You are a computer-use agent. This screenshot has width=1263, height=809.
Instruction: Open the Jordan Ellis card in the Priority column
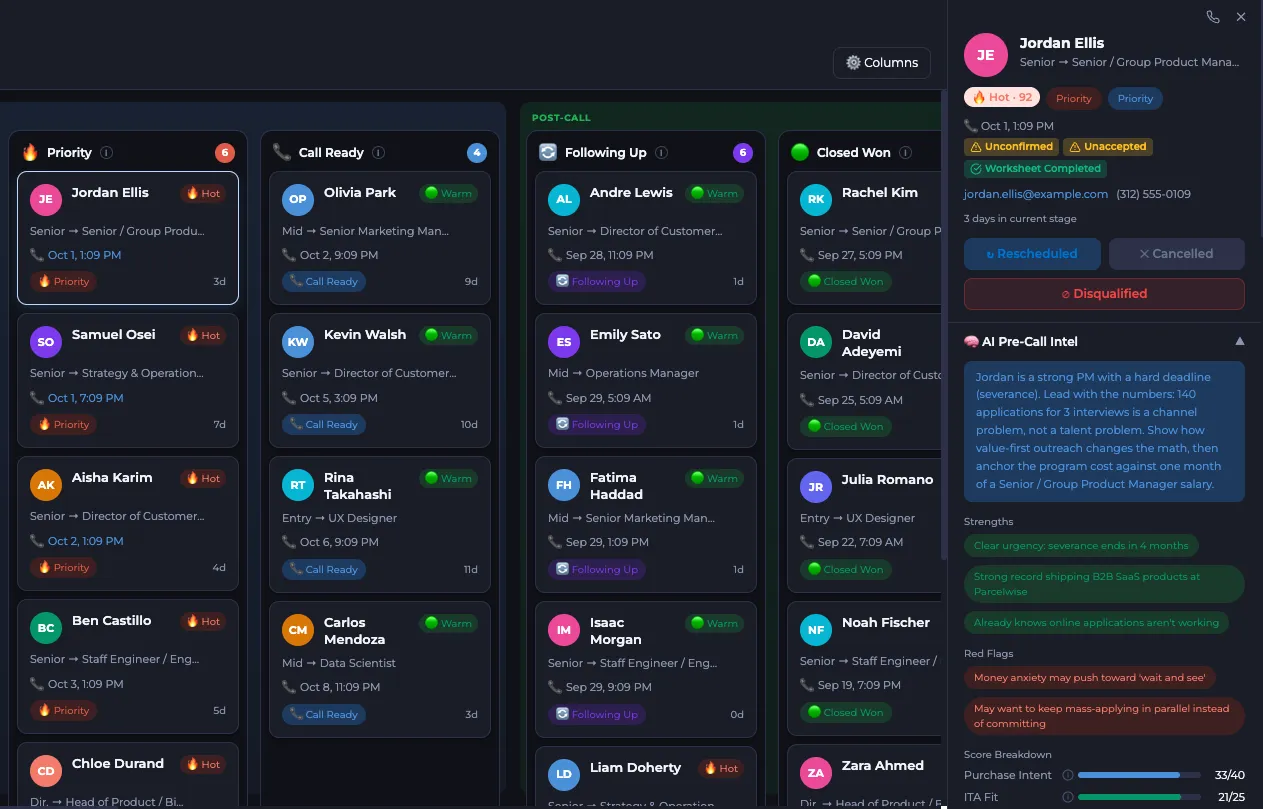128,237
